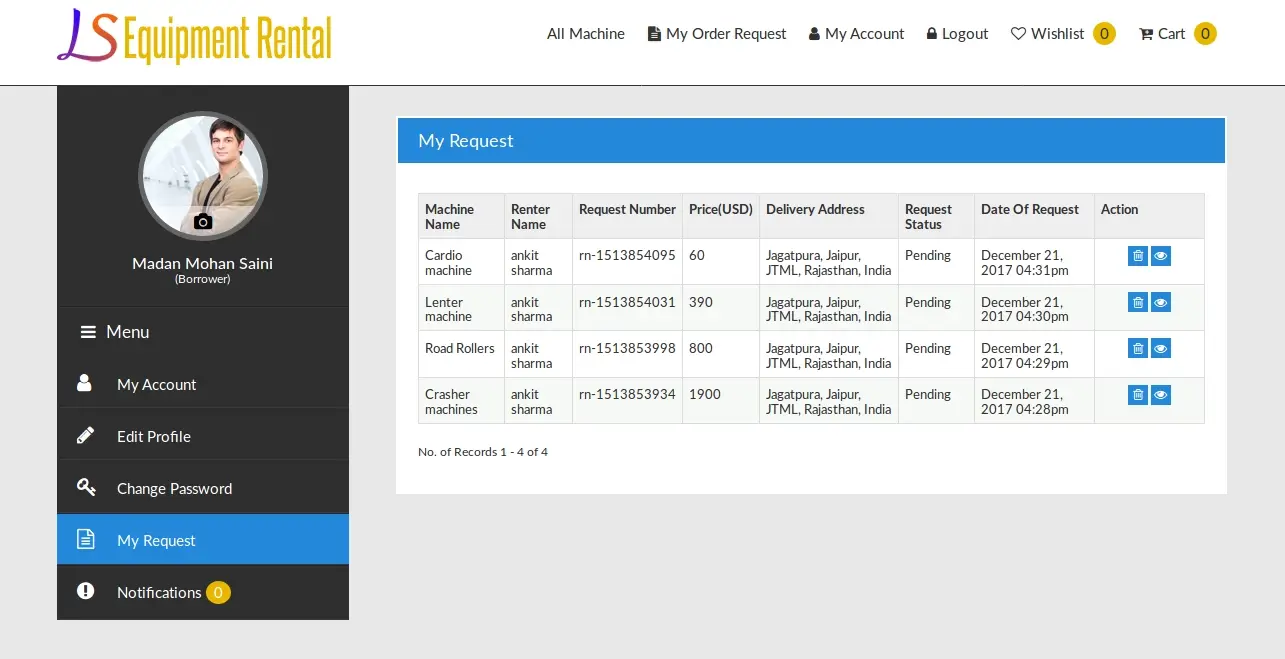This screenshot has width=1285, height=659.
Task: Click the Cardio machine name cell
Action: click(x=461, y=262)
